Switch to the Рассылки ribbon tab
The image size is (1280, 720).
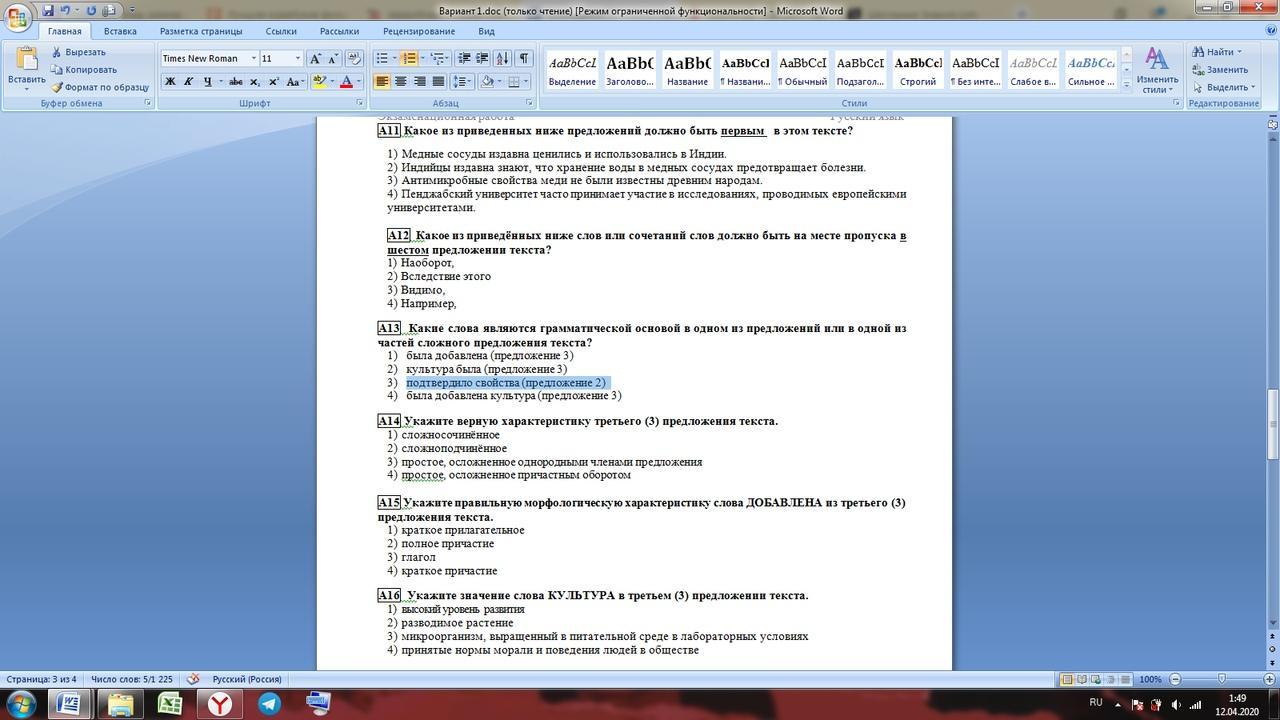340,31
